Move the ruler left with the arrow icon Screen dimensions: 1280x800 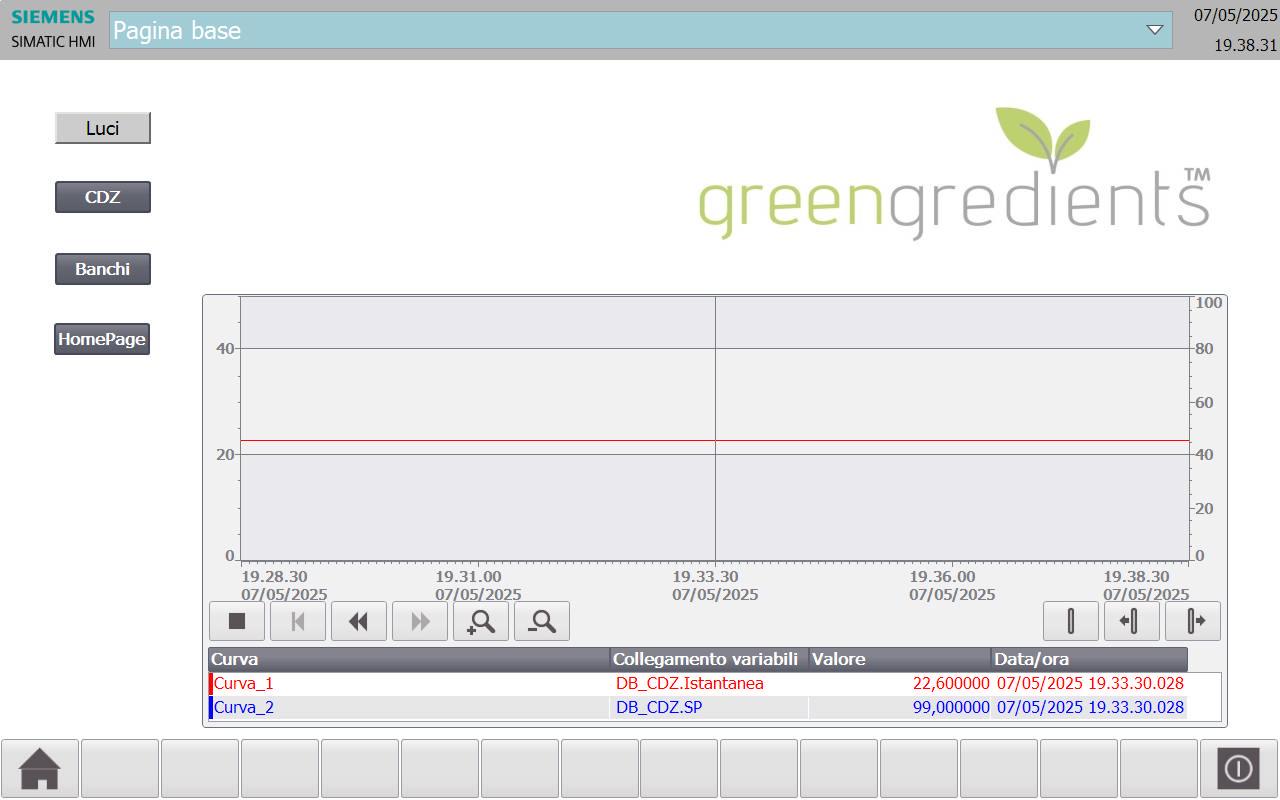click(x=1132, y=621)
